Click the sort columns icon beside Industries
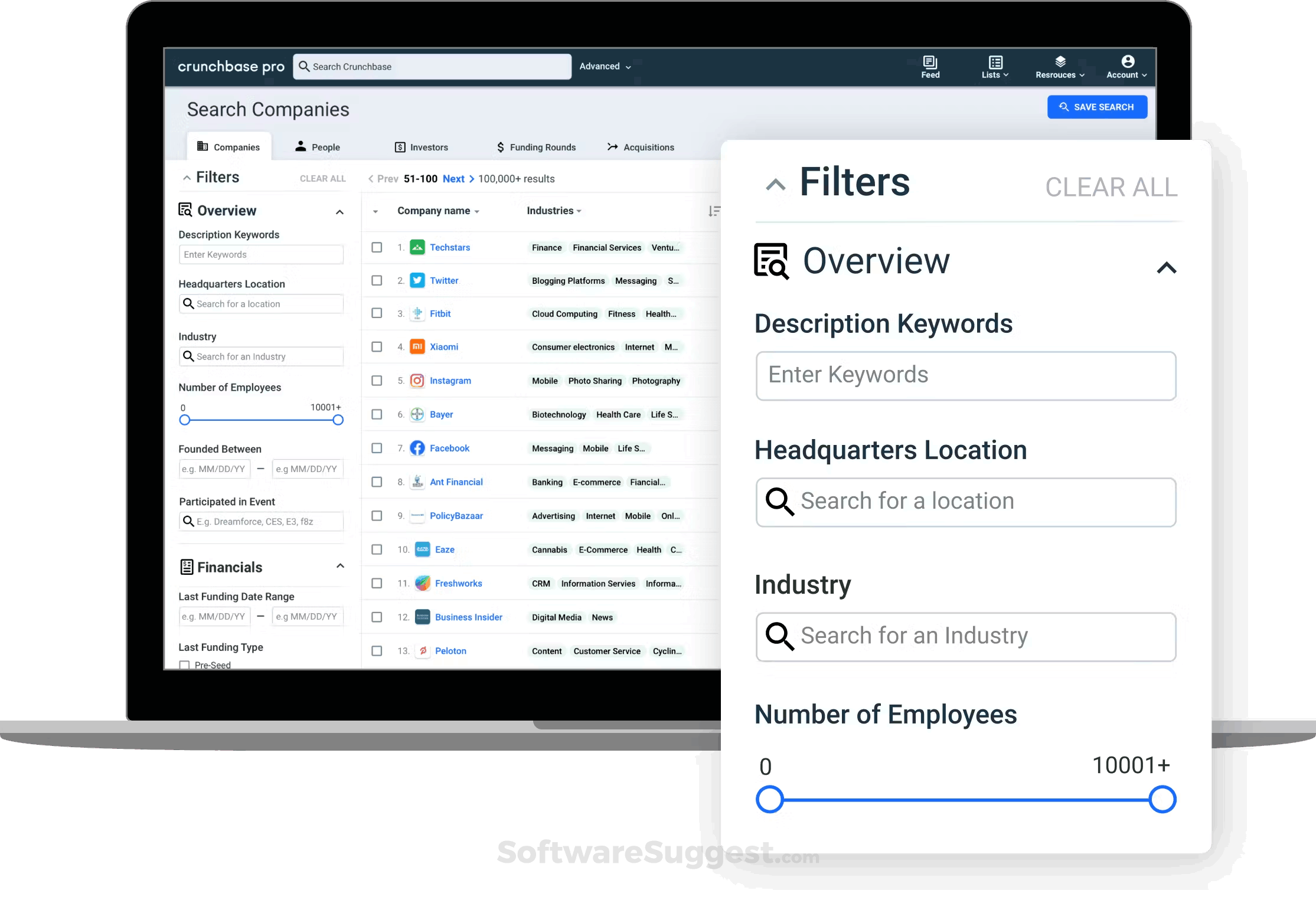The width and height of the screenshot is (1316, 910). point(714,211)
